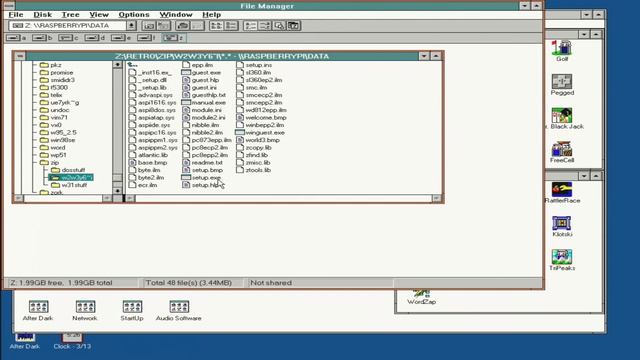Toggle Sort by Date toolbar button
This screenshot has width=640, height=360.
point(294,26)
